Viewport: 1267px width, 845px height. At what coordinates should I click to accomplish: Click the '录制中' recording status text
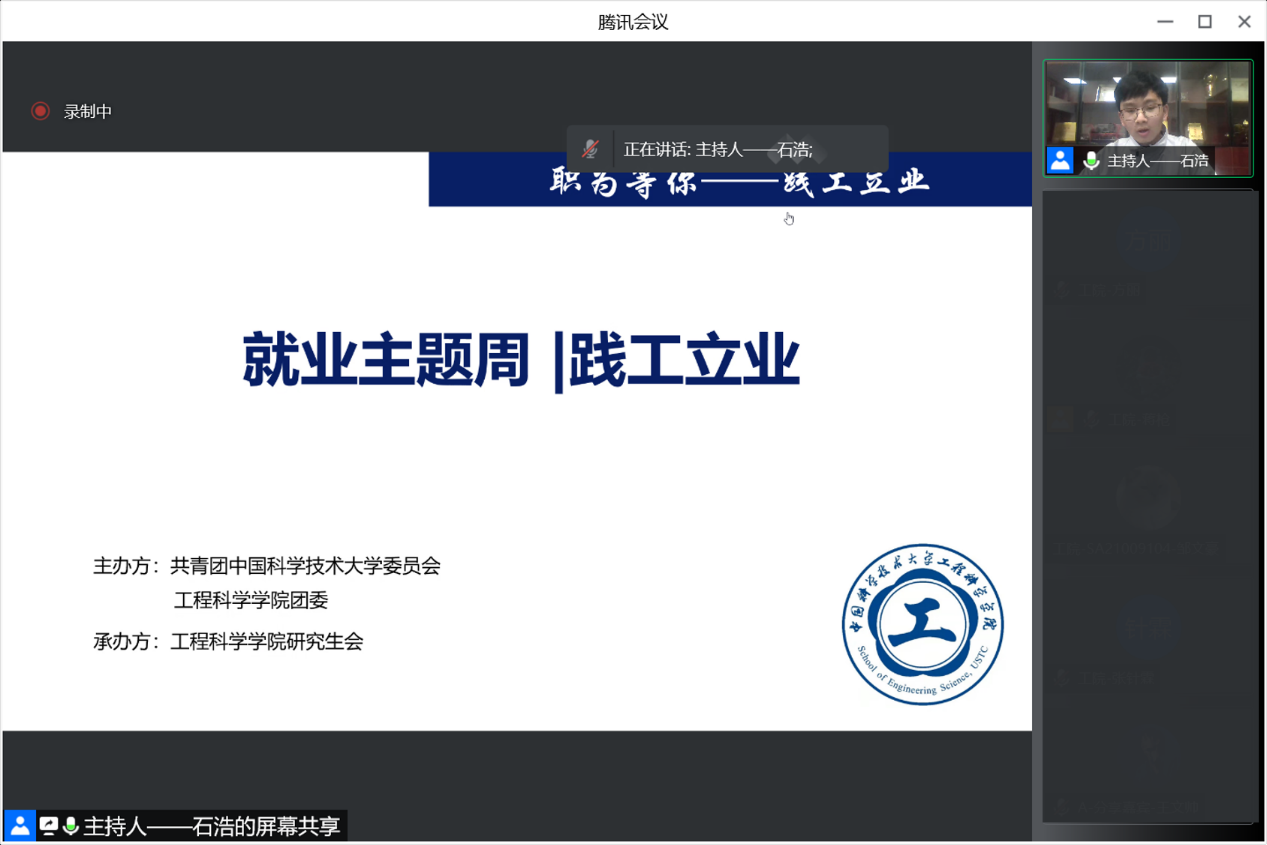88,112
